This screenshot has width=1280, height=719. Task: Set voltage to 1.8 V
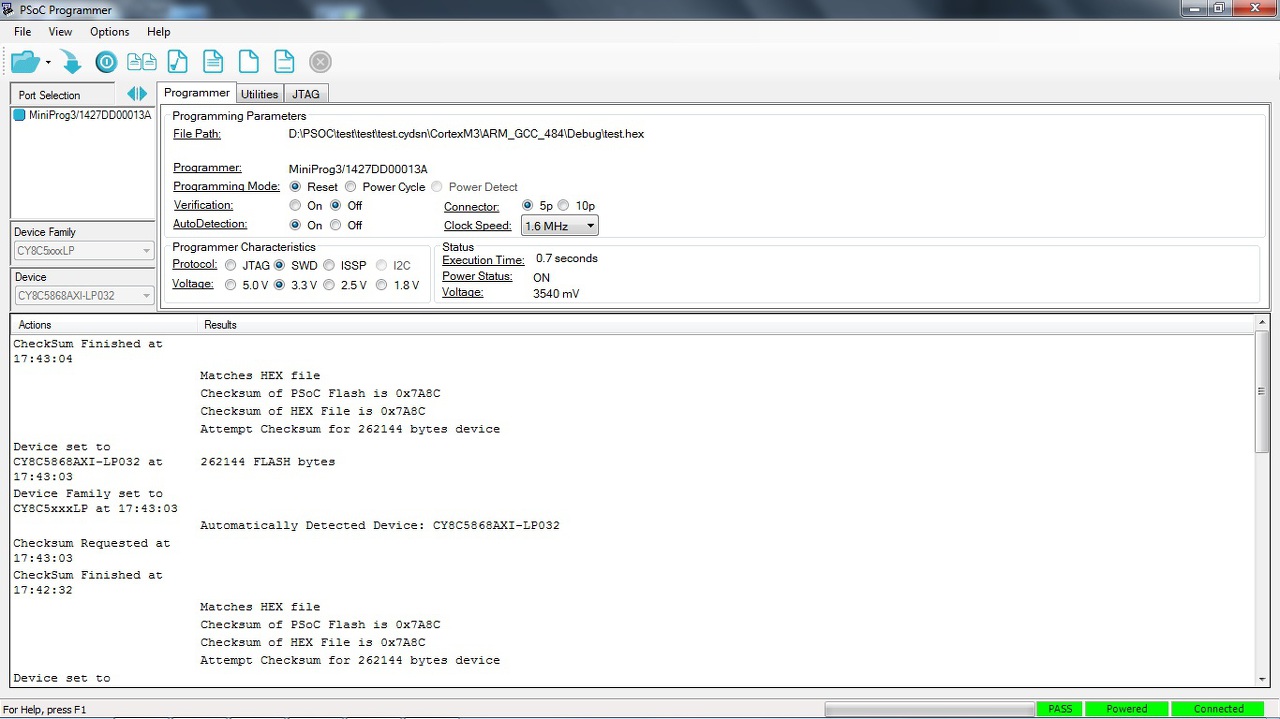[x=382, y=285]
